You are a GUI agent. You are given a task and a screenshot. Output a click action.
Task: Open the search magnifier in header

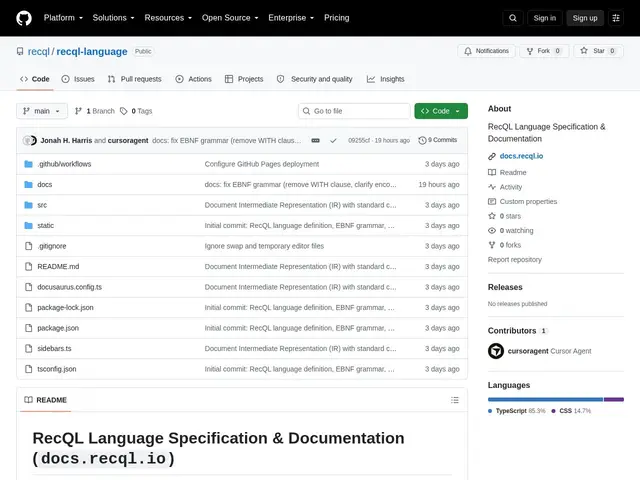pyautogui.click(x=513, y=18)
